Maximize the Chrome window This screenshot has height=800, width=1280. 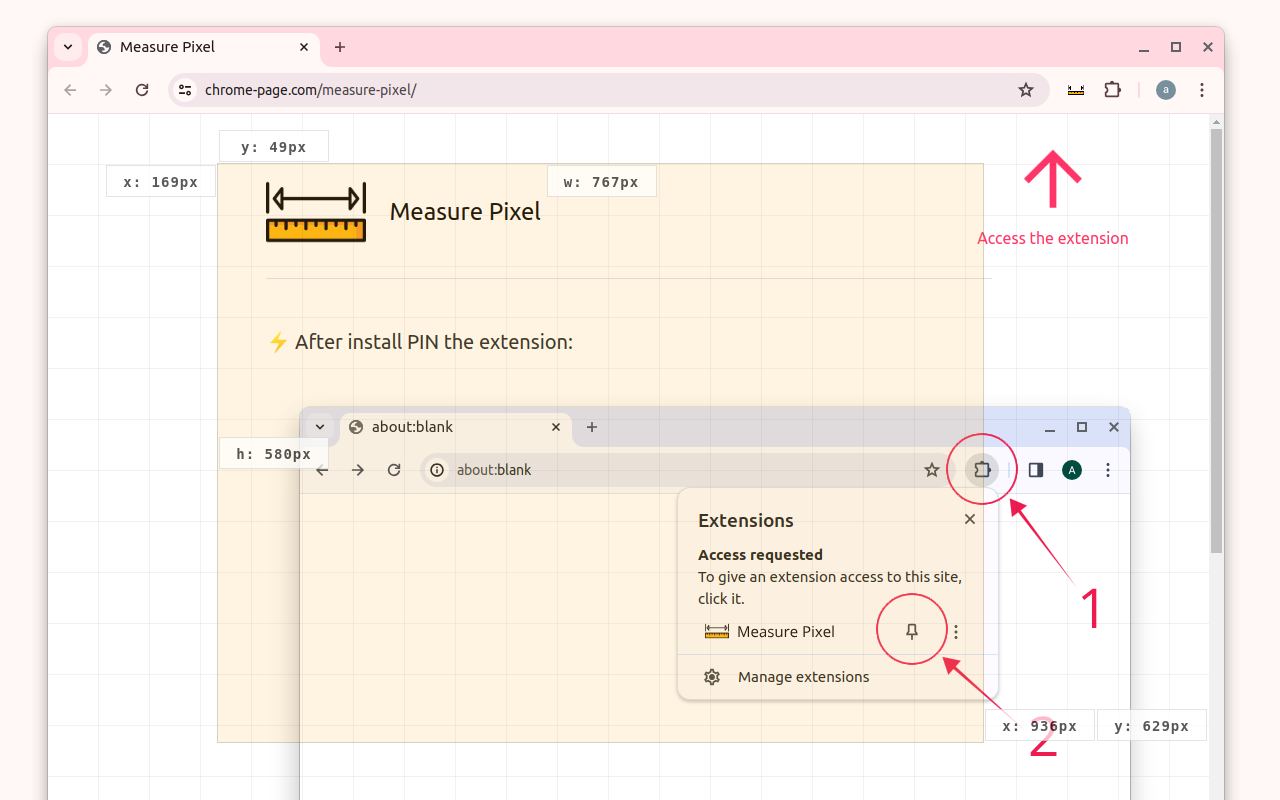[x=1176, y=47]
